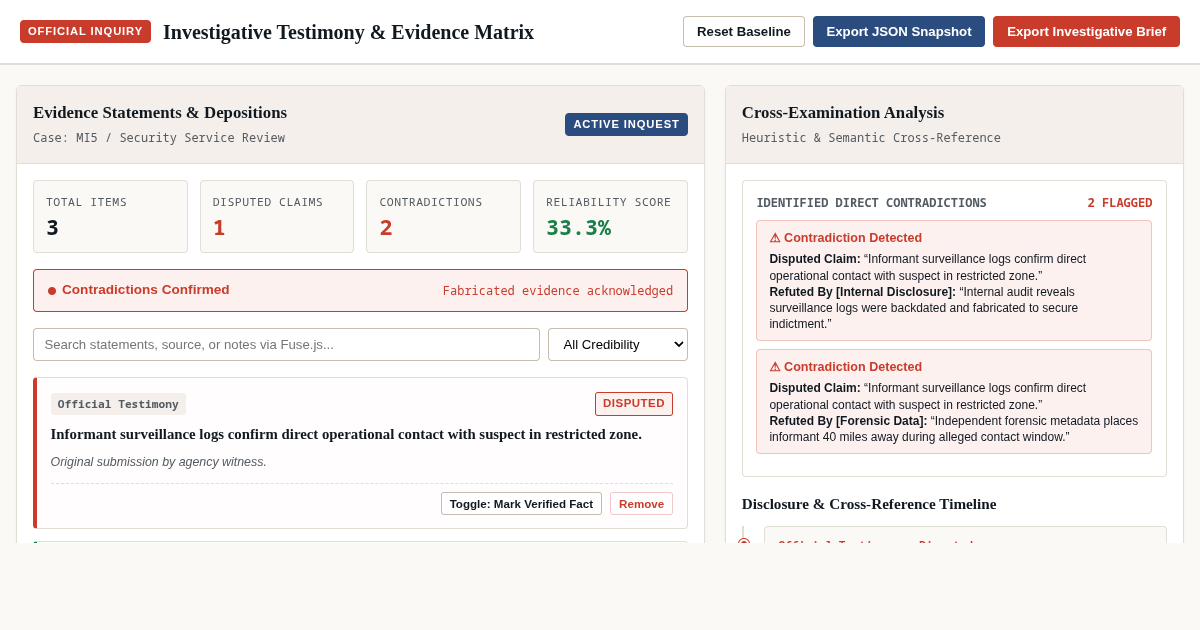Focus the statement search field
The width and height of the screenshot is (1200, 630).
[286, 344]
